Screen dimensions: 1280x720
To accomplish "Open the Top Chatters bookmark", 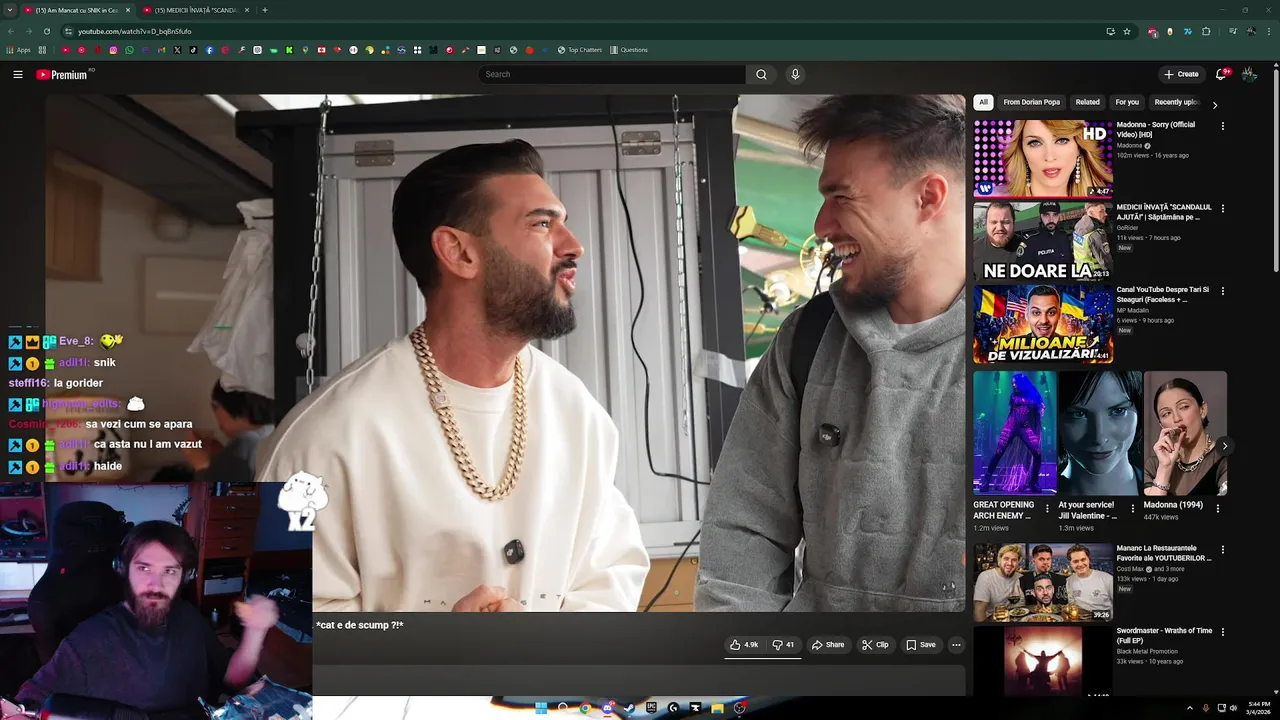I will coord(580,50).
